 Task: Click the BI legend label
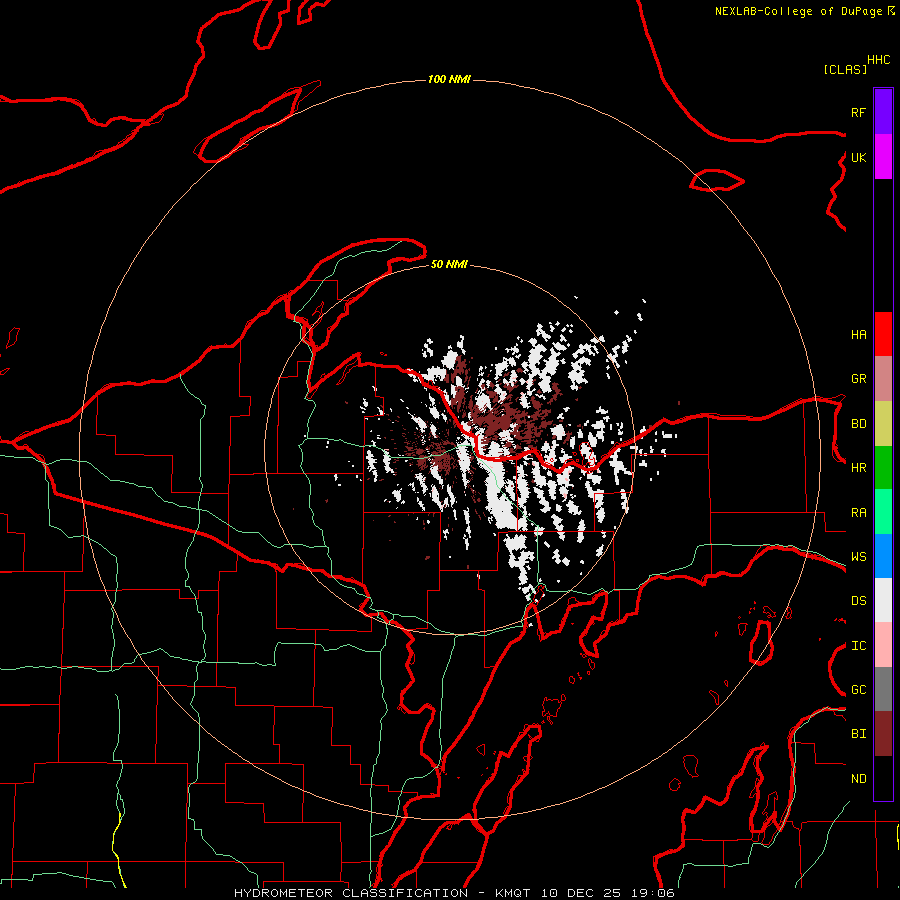pos(858,734)
